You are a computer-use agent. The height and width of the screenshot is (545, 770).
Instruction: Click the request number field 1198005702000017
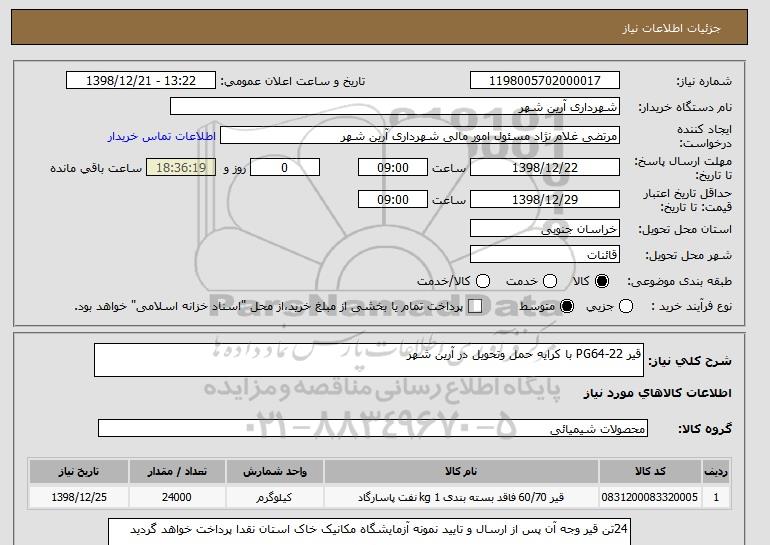pos(545,81)
